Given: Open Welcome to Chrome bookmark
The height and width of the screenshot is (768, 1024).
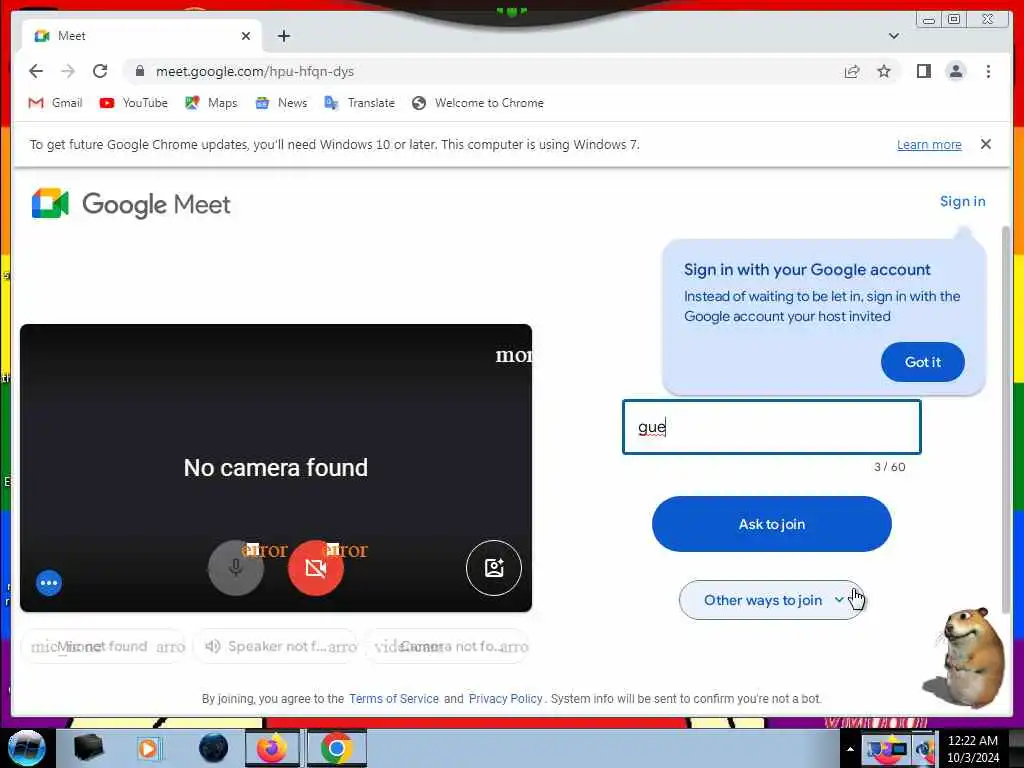Looking at the screenshot, I should [x=478, y=103].
